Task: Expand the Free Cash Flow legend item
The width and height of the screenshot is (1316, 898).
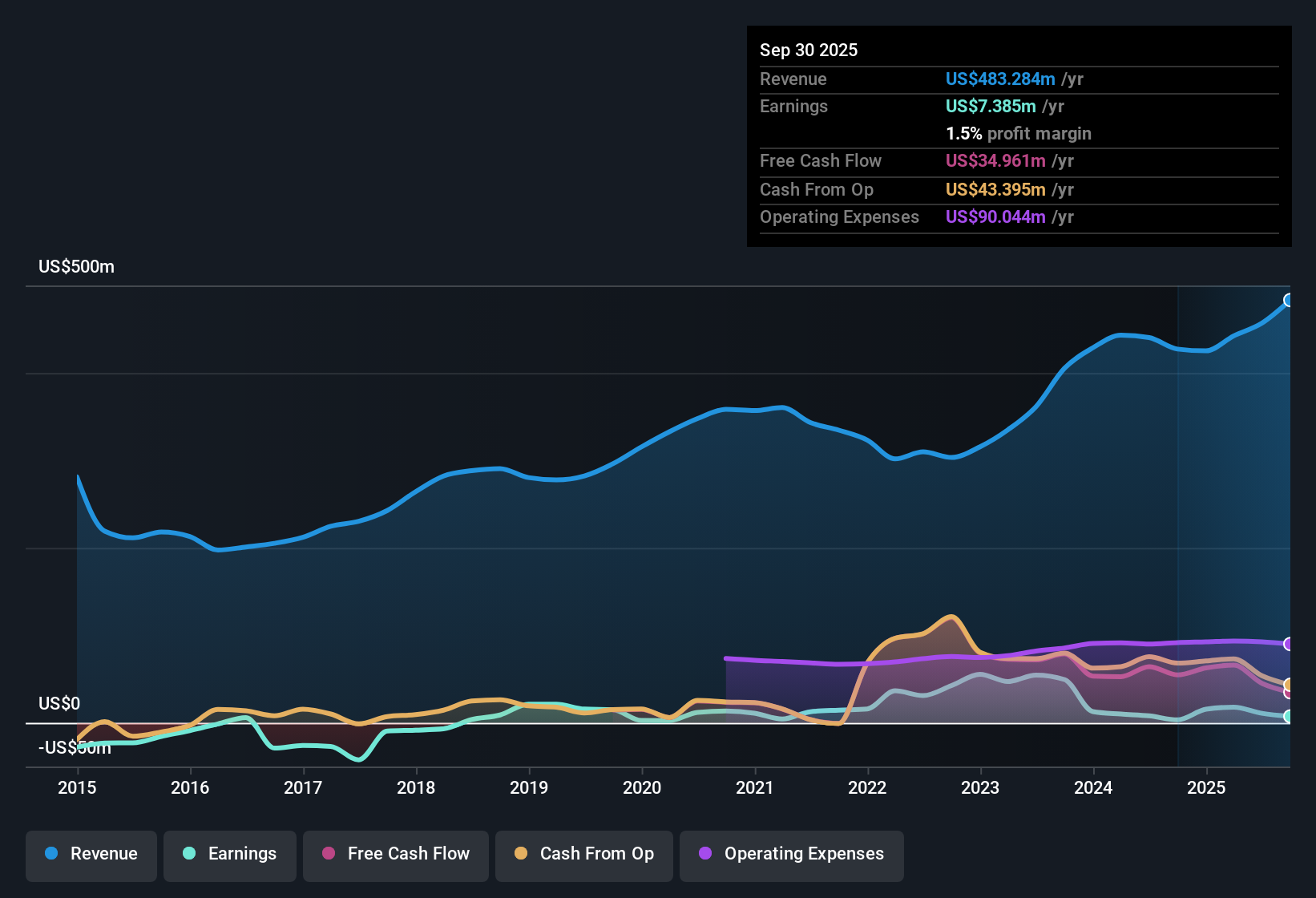Action: (395, 854)
